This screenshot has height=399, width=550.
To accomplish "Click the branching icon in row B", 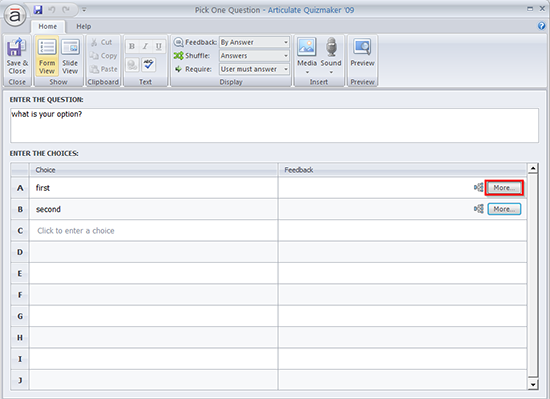I will [x=478, y=209].
